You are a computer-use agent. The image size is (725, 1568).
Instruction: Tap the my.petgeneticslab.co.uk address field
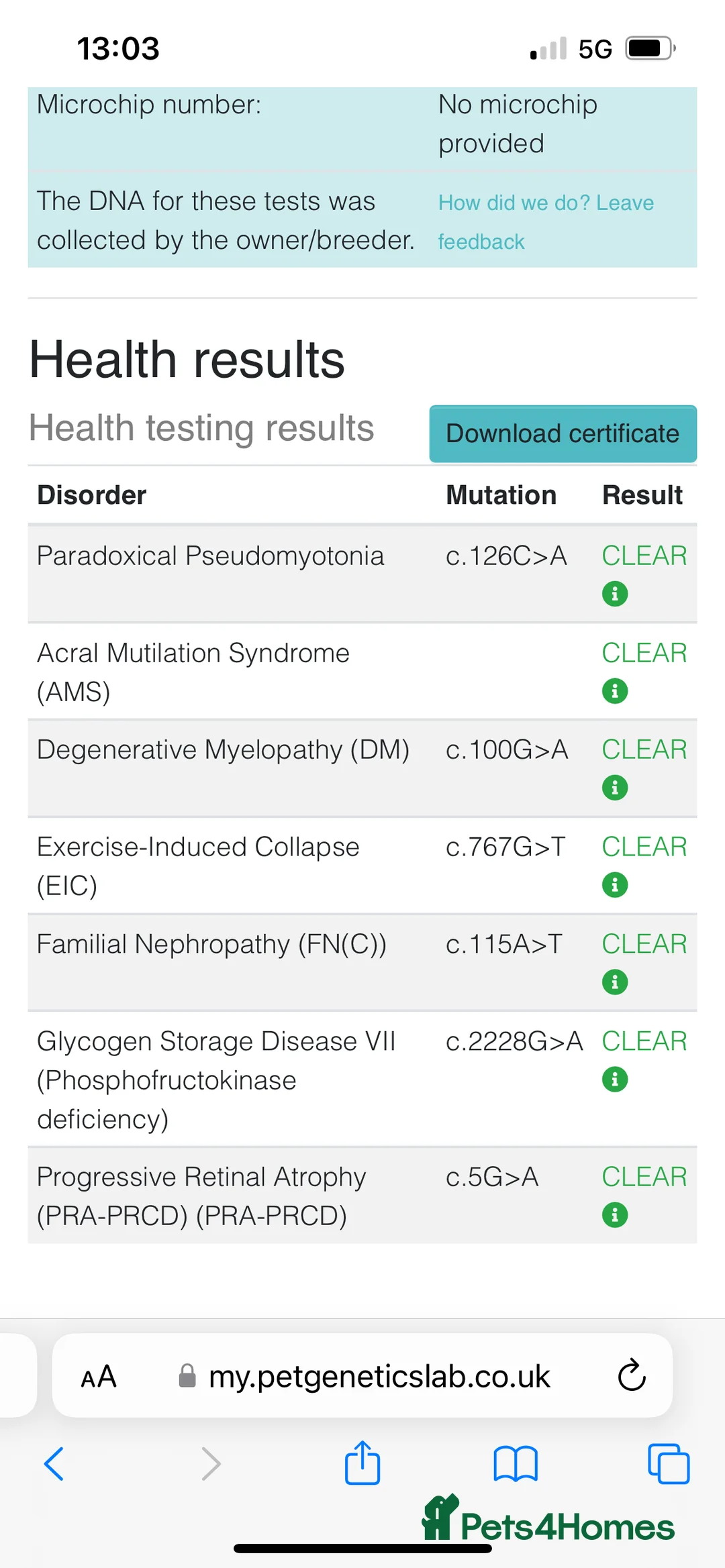[379, 1377]
